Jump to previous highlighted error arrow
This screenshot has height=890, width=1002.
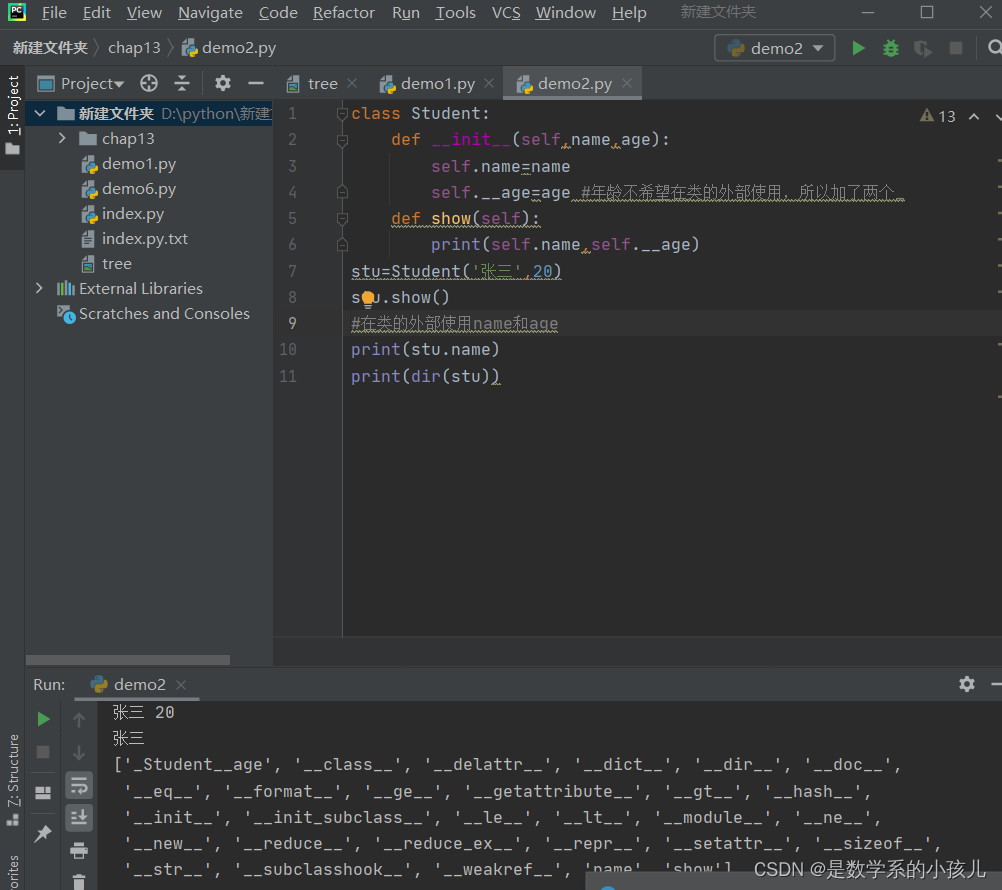974,116
